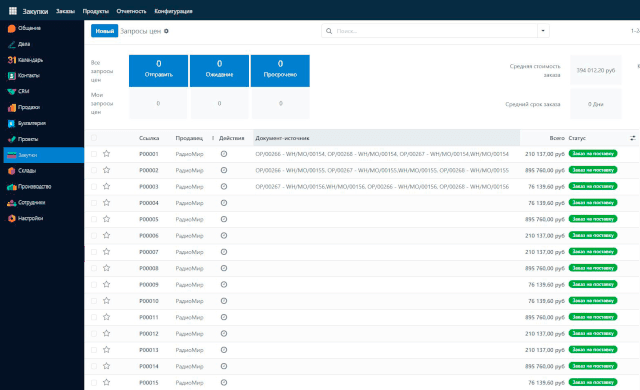Open activity clock for P00007
This screenshot has width=640, height=390.
224,252
